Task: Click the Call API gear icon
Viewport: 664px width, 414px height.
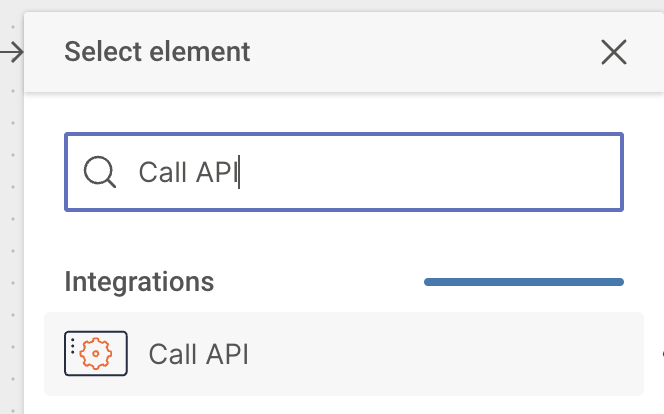Action: (x=95, y=353)
